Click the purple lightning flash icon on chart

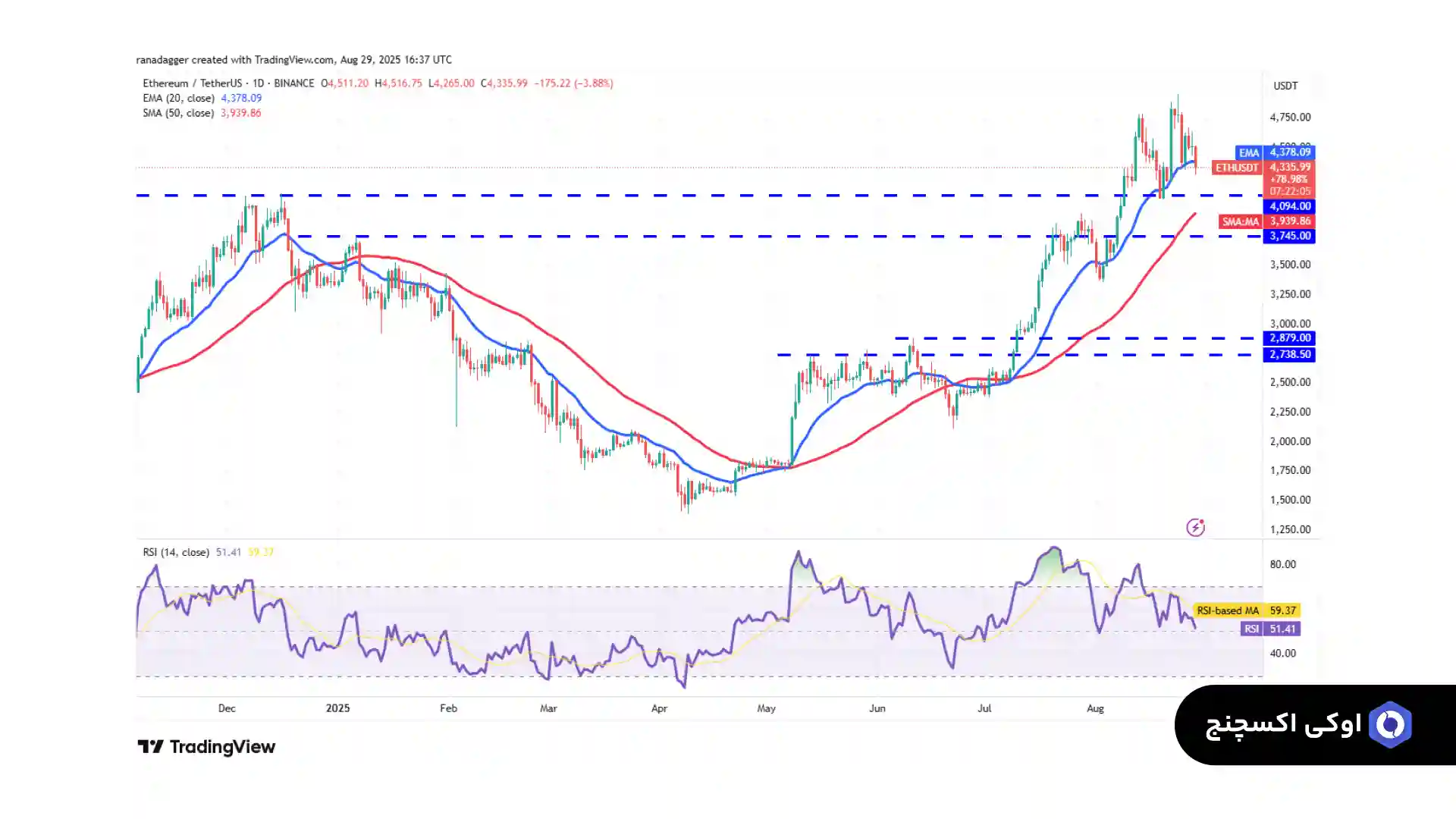1195,527
